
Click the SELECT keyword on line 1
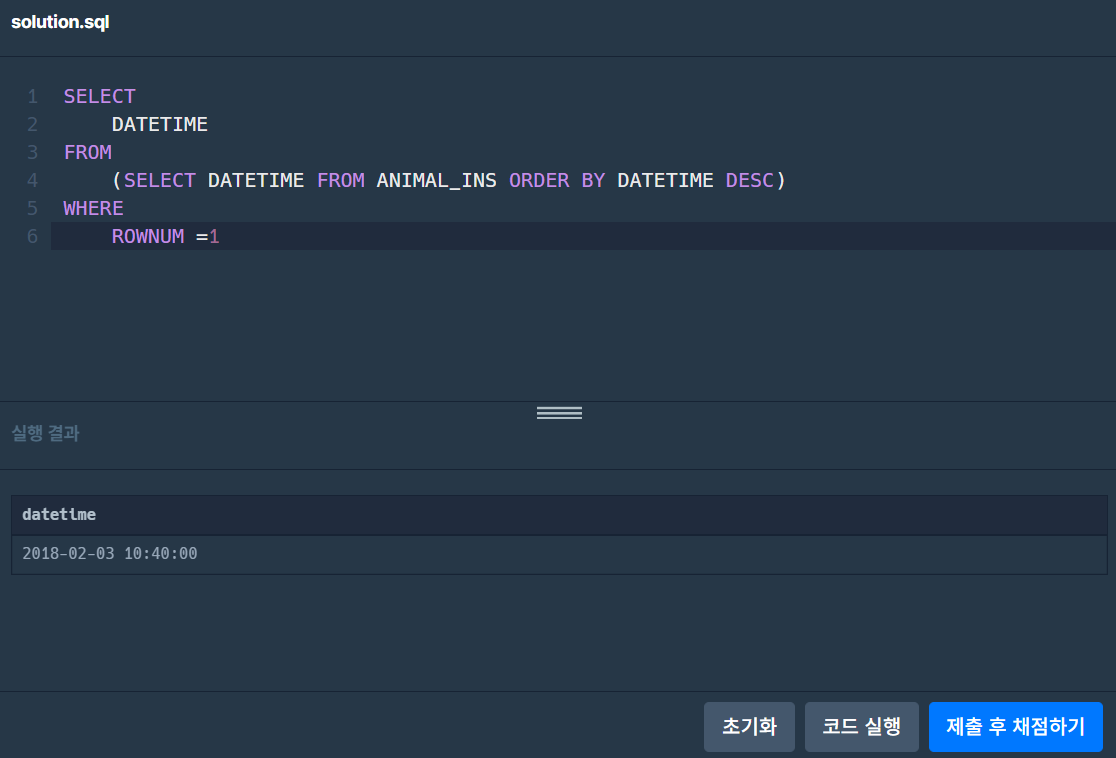pos(99,96)
